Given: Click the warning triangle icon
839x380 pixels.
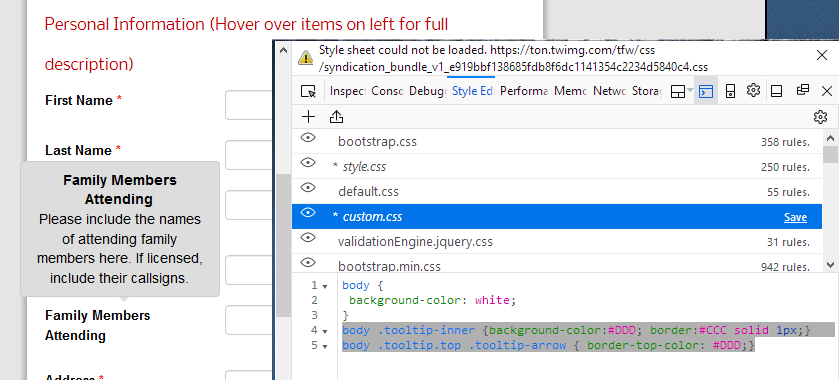Looking at the screenshot, I should [306, 57].
